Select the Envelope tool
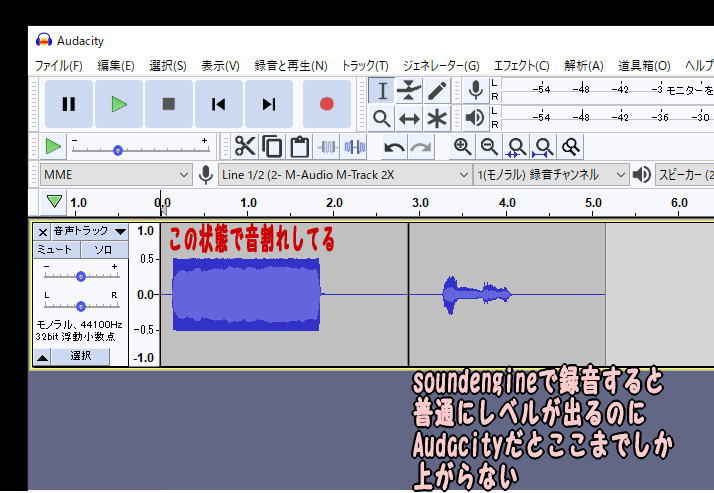Image resolution: width=714 pixels, height=493 pixels. tap(409, 91)
